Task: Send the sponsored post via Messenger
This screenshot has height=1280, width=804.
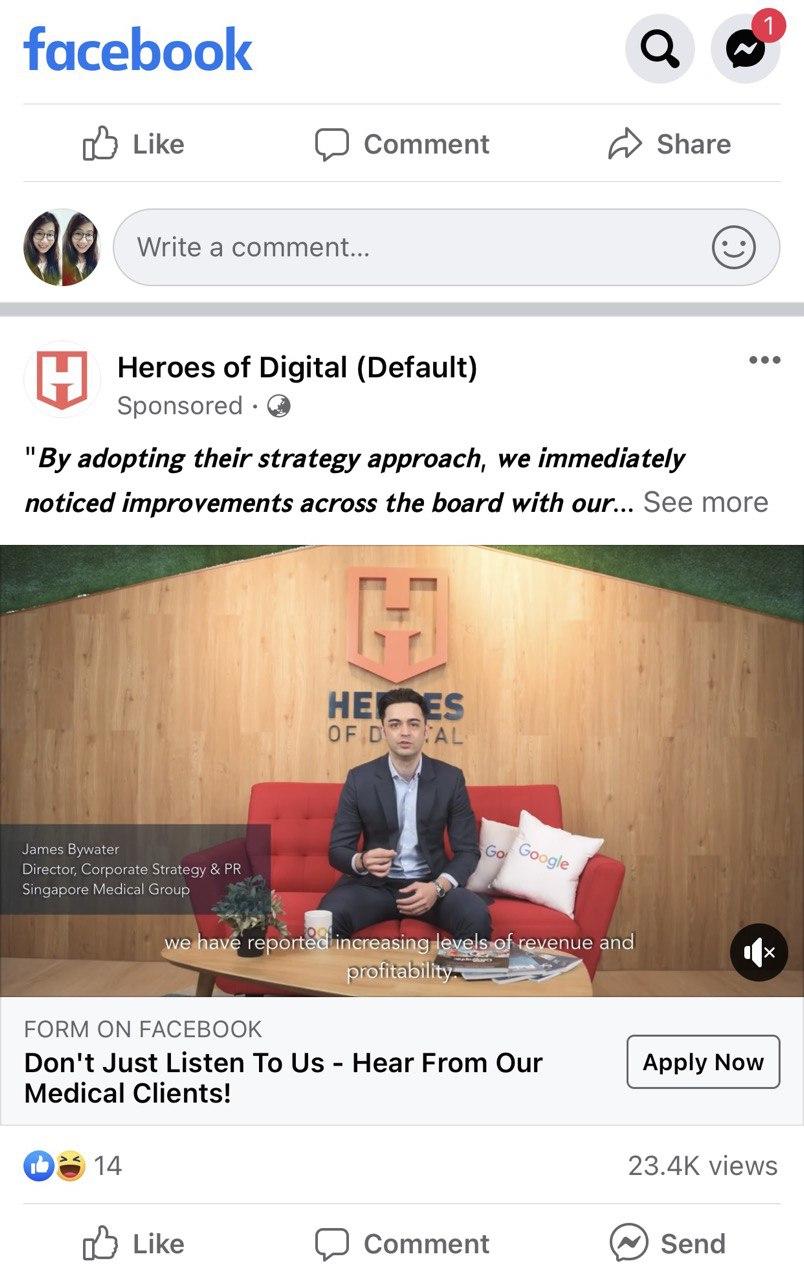Action: pyautogui.click(x=668, y=1244)
